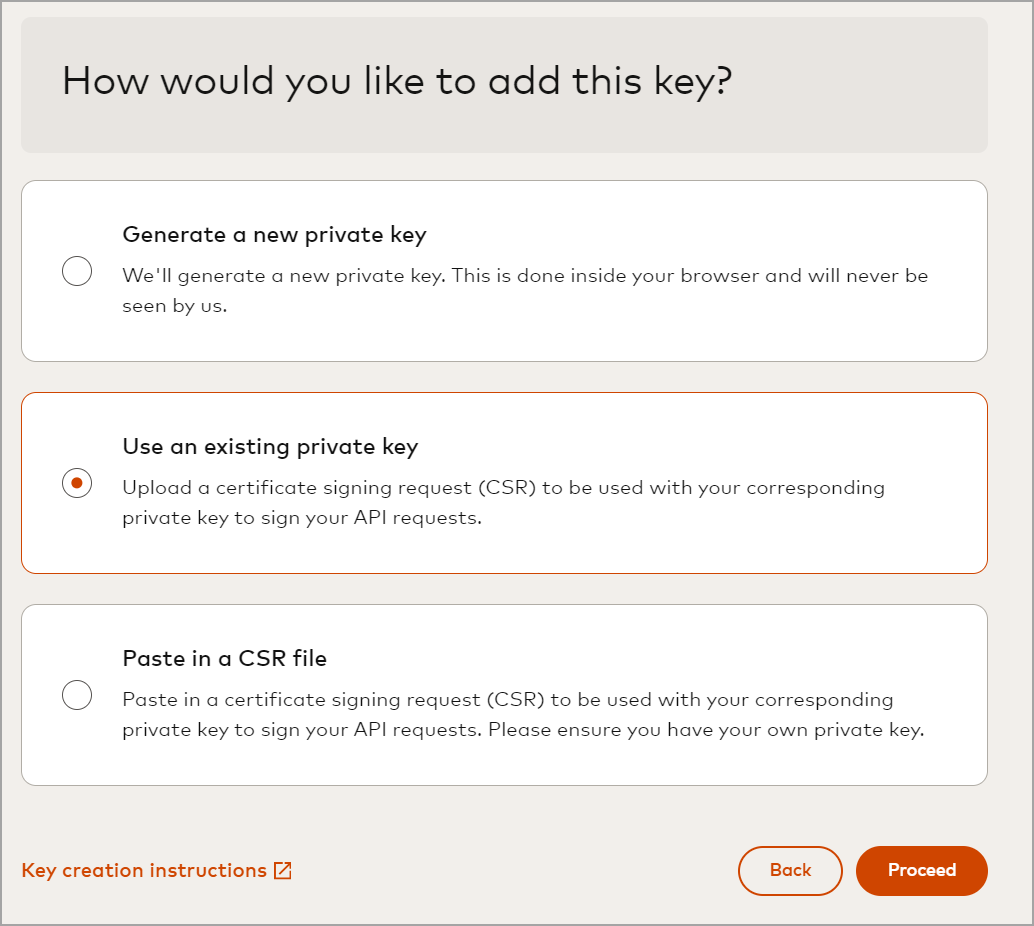Click the Proceed button

pyautogui.click(x=921, y=870)
